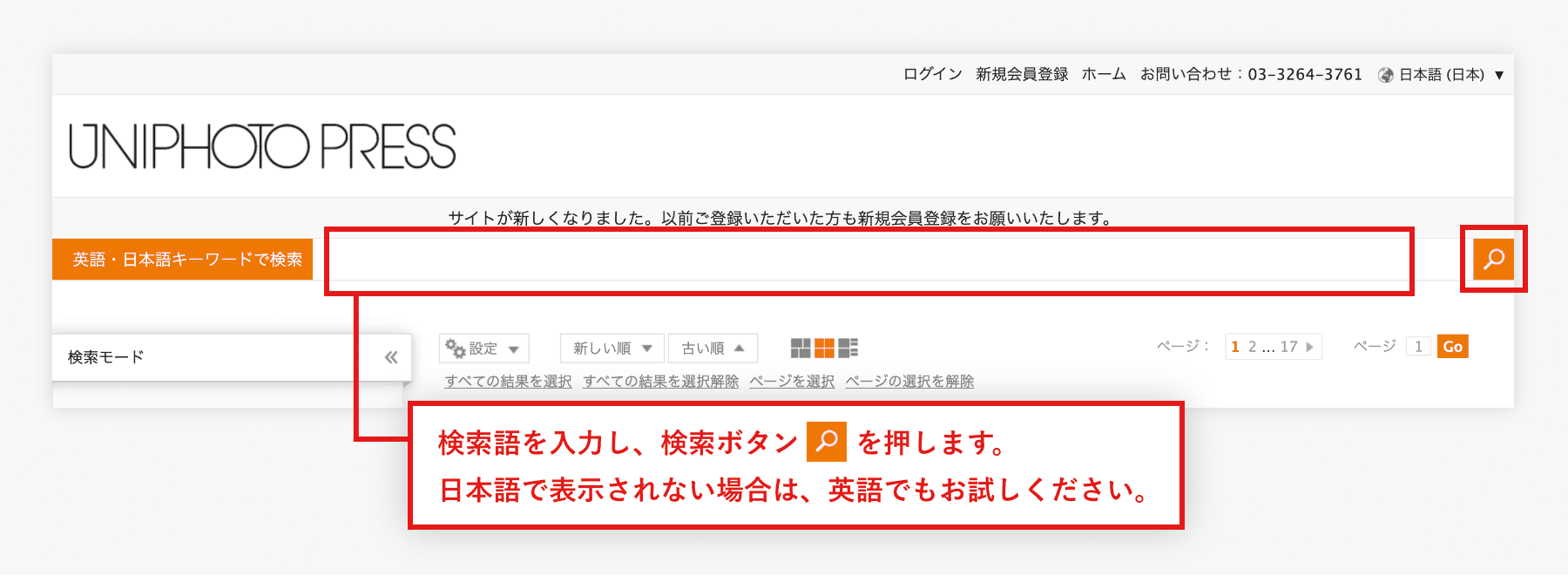
Task: Select the orange medium grid view icon
Action: point(824,349)
